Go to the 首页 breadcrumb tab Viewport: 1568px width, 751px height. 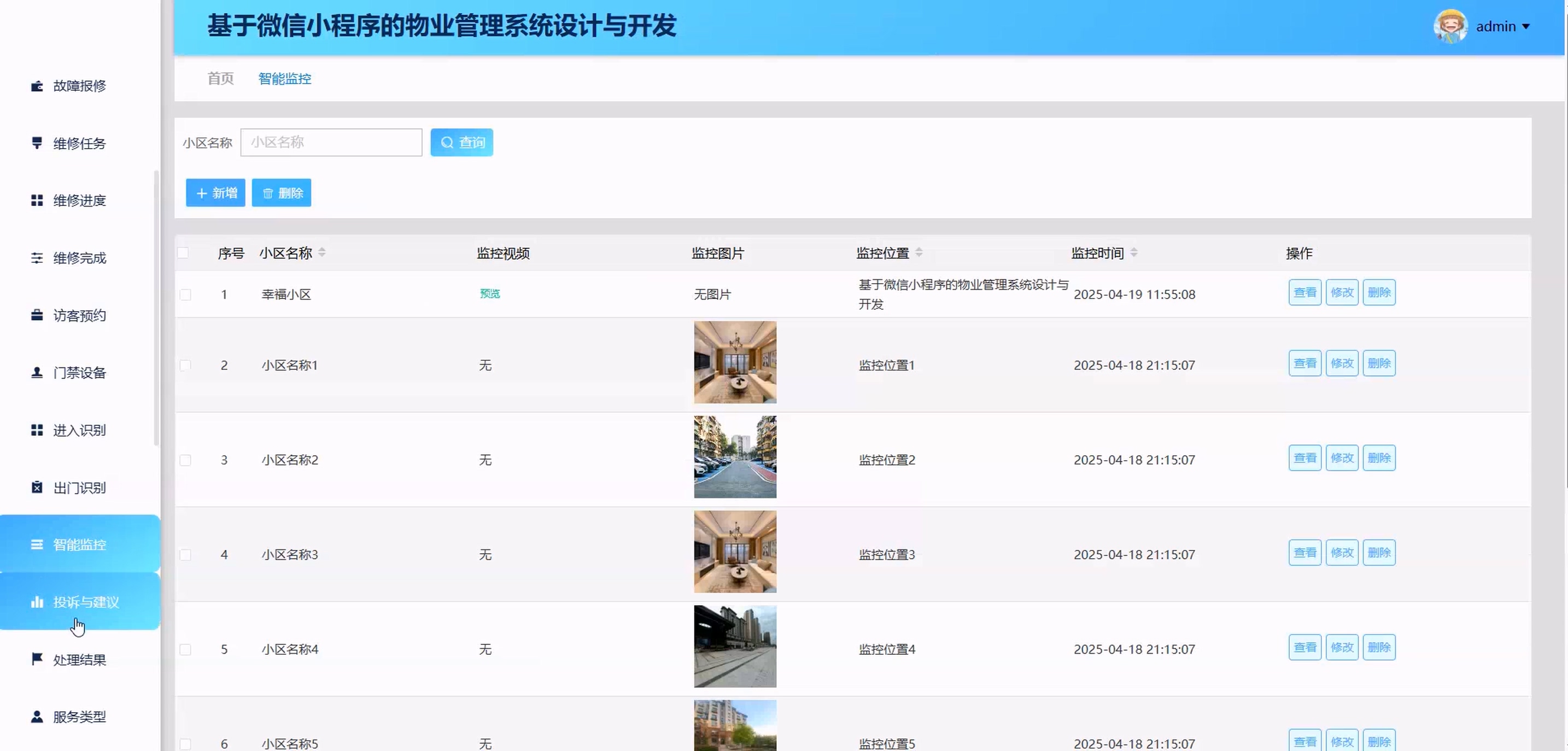pyautogui.click(x=220, y=79)
